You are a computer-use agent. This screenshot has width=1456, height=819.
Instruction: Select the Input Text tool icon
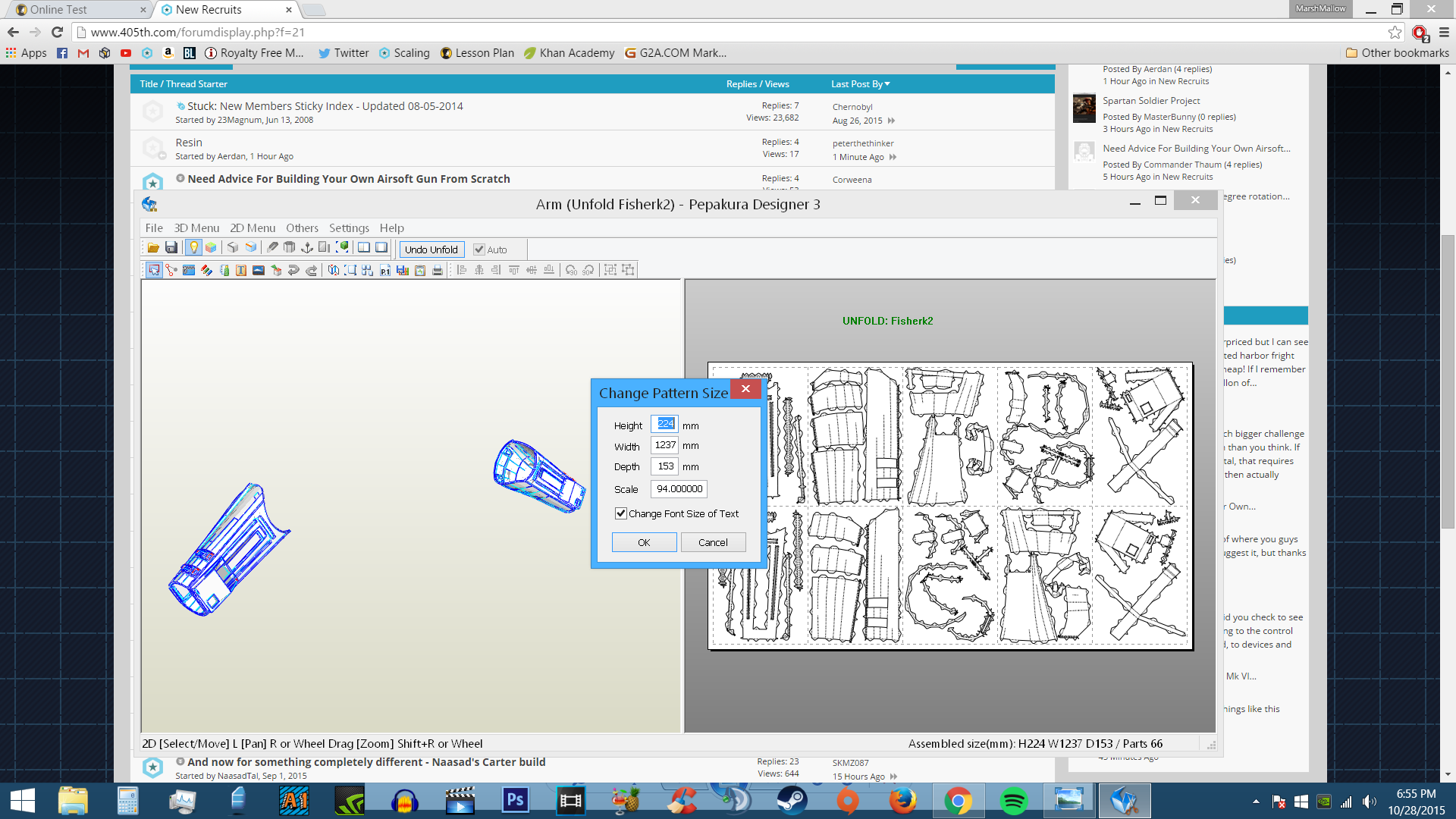tap(241, 270)
